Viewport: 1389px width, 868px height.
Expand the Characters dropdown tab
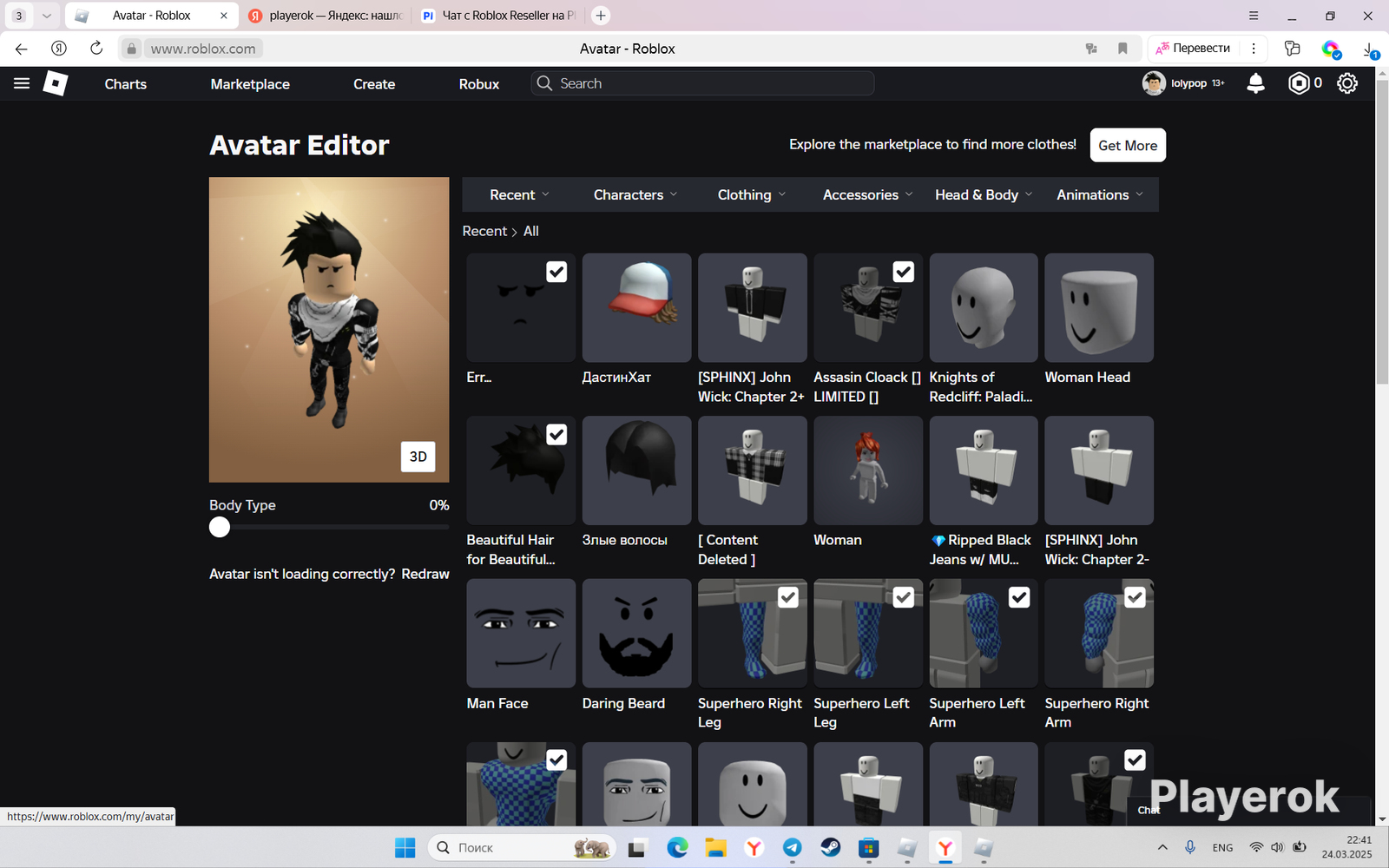tap(635, 194)
